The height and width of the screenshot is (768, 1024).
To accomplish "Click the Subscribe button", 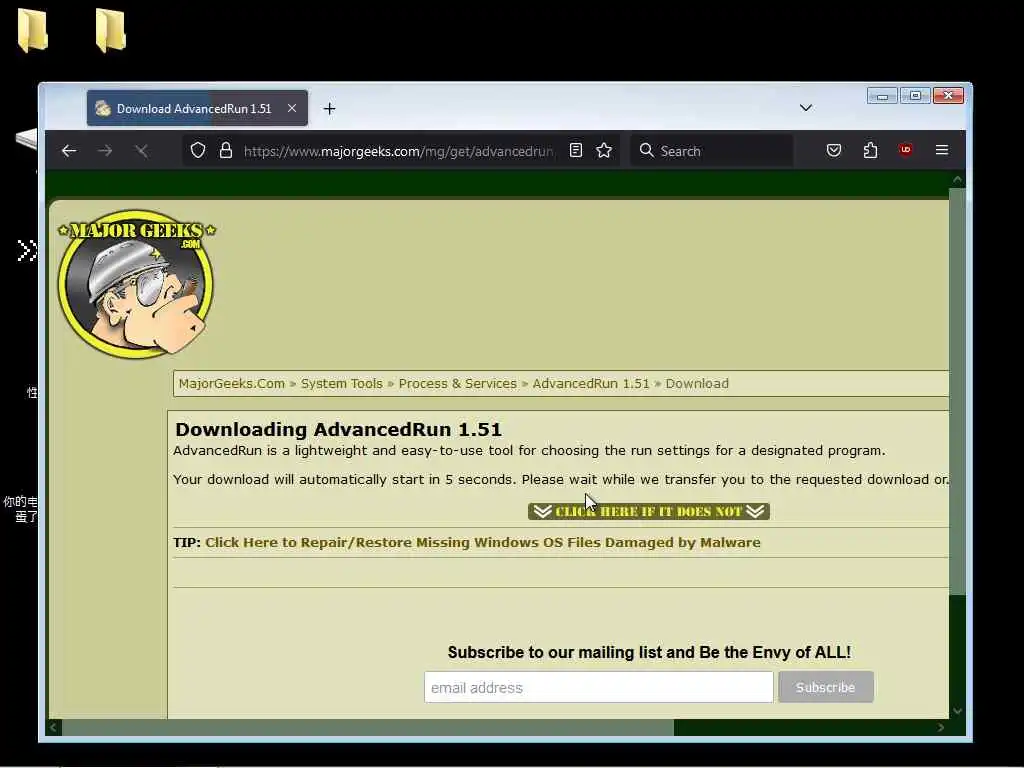I will point(825,687).
